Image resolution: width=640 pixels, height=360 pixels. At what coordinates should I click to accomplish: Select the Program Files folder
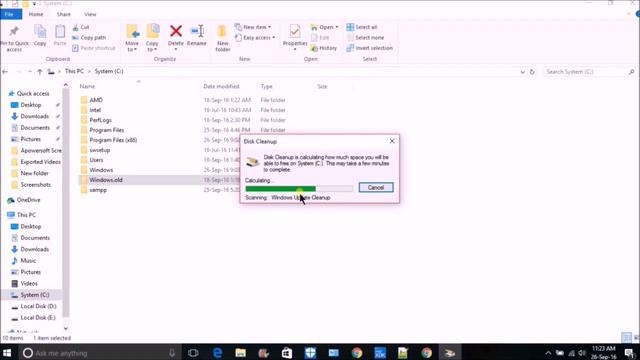[107, 130]
